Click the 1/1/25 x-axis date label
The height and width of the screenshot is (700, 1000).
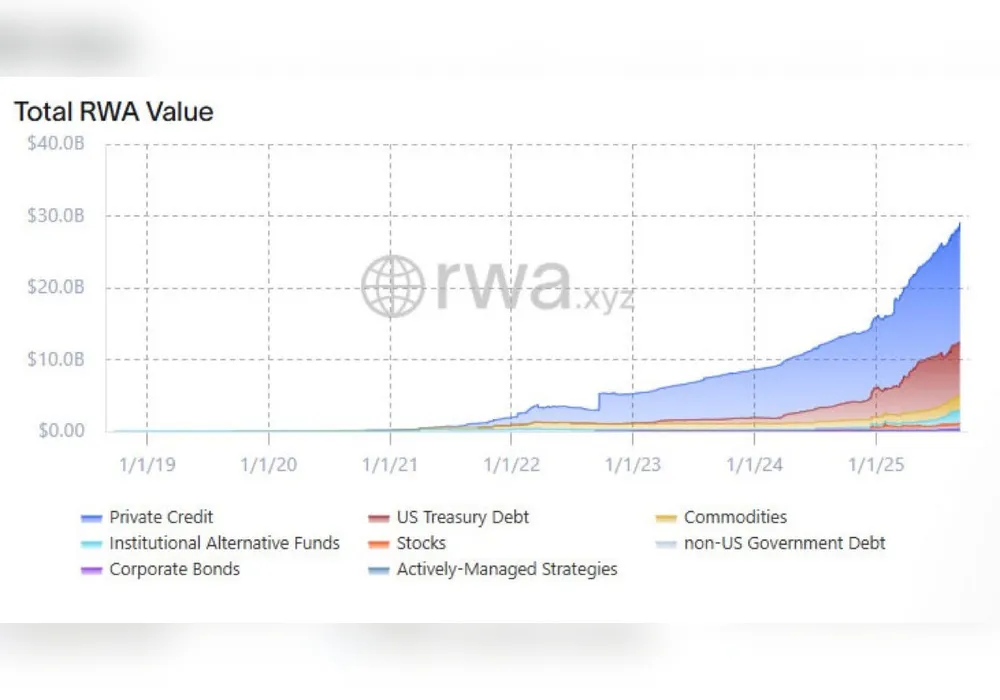click(876, 465)
